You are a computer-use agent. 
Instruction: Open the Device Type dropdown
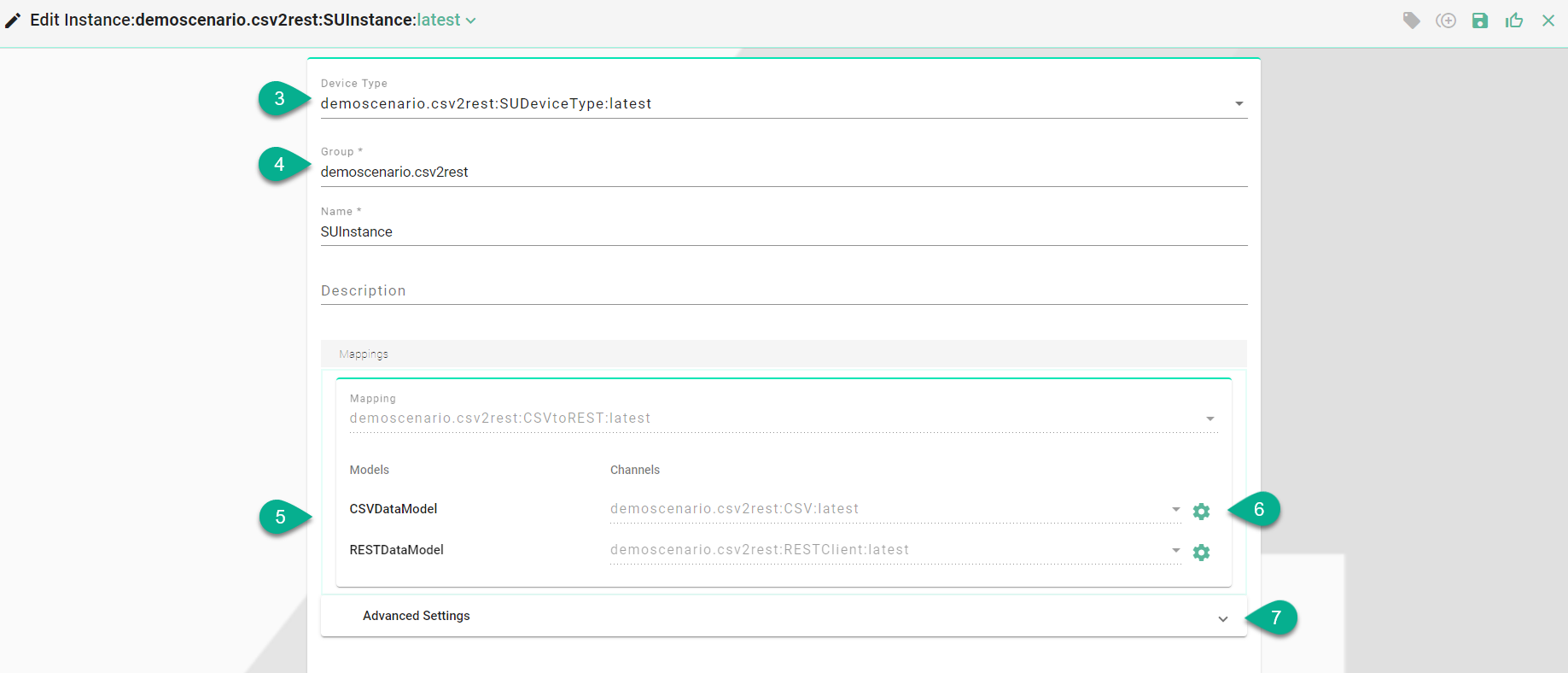1239,104
